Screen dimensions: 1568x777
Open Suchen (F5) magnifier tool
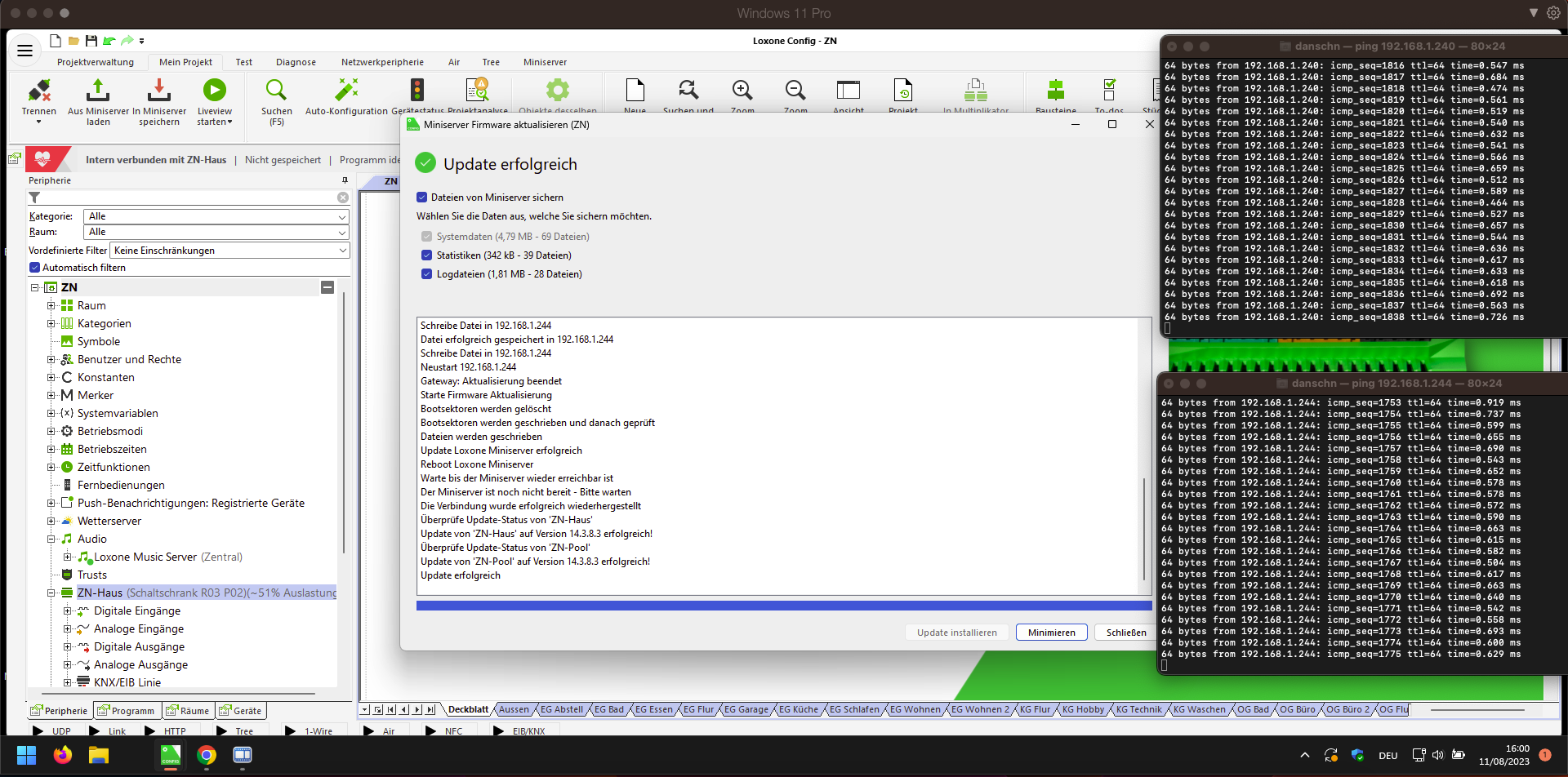276,90
